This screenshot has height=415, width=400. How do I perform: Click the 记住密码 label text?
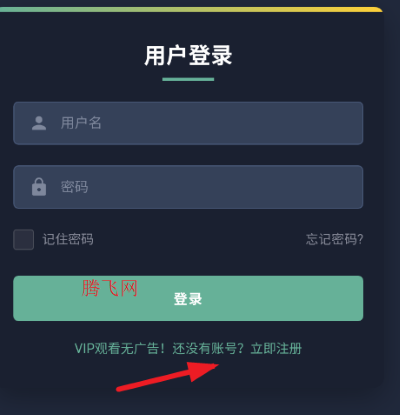tap(68, 239)
